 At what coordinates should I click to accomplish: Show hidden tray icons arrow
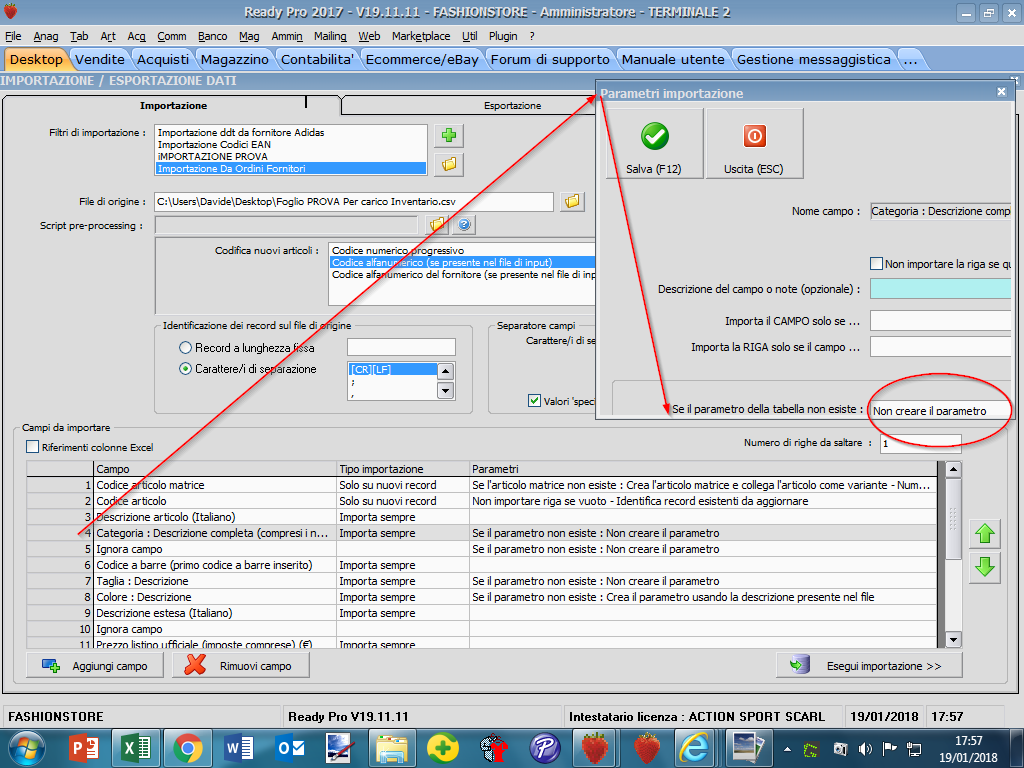click(x=788, y=749)
